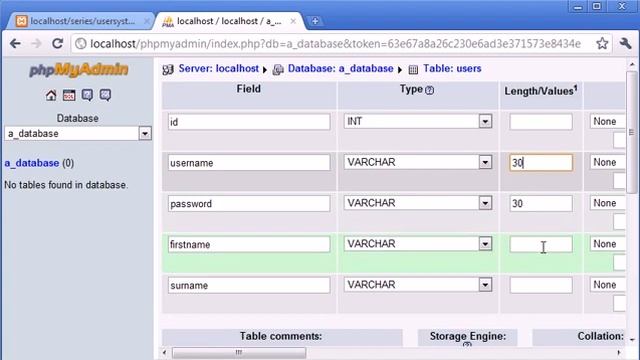Screen dimensions: 640x360
Task: Click the table icon in breadcrumb
Action: pyautogui.click(x=413, y=69)
